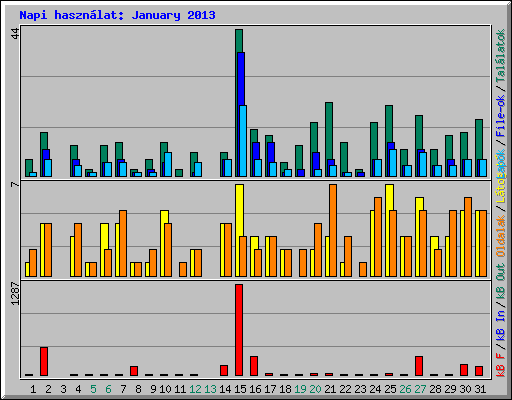Click the day 8 label on x-axis
The image size is (512, 400).
point(138,389)
